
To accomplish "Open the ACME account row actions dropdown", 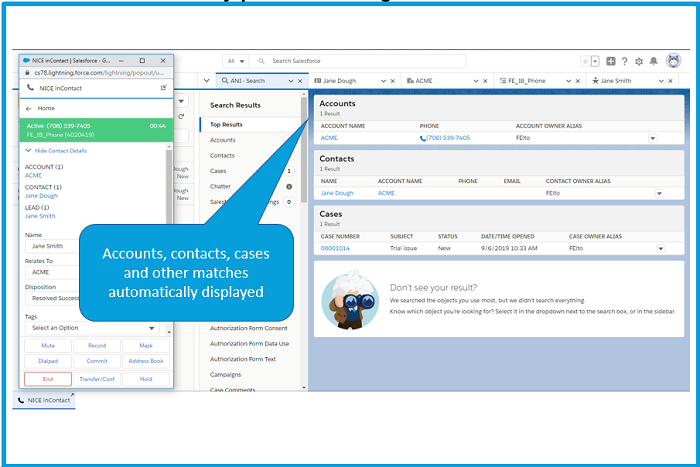I will 652,138.
